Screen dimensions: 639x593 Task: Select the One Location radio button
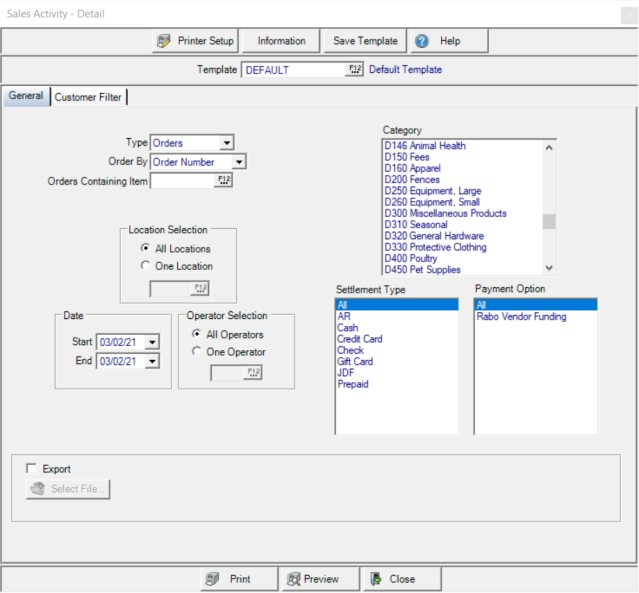pyautogui.click(x=146, y=266)
